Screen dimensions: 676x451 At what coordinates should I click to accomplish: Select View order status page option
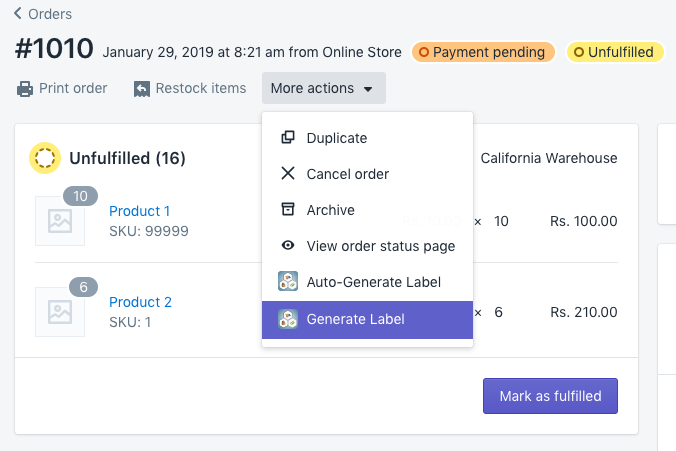[380, 246]
